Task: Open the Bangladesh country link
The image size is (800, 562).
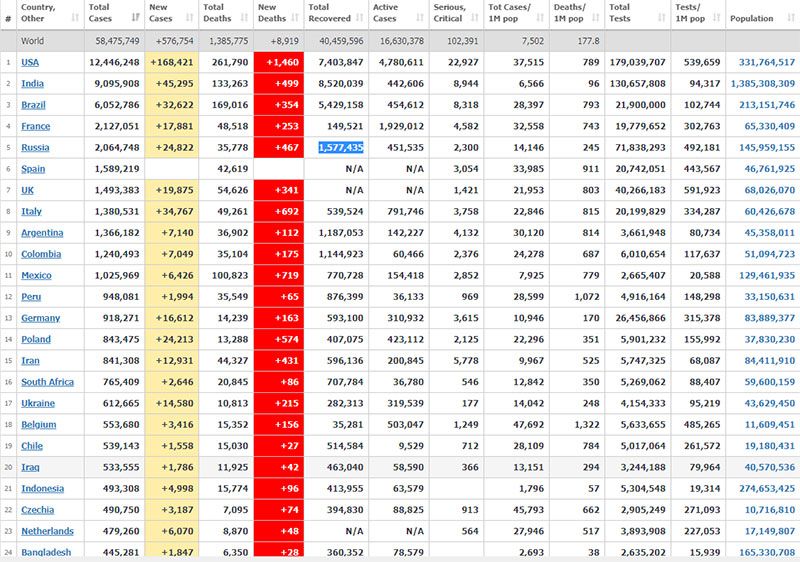Action: [46, 553]
